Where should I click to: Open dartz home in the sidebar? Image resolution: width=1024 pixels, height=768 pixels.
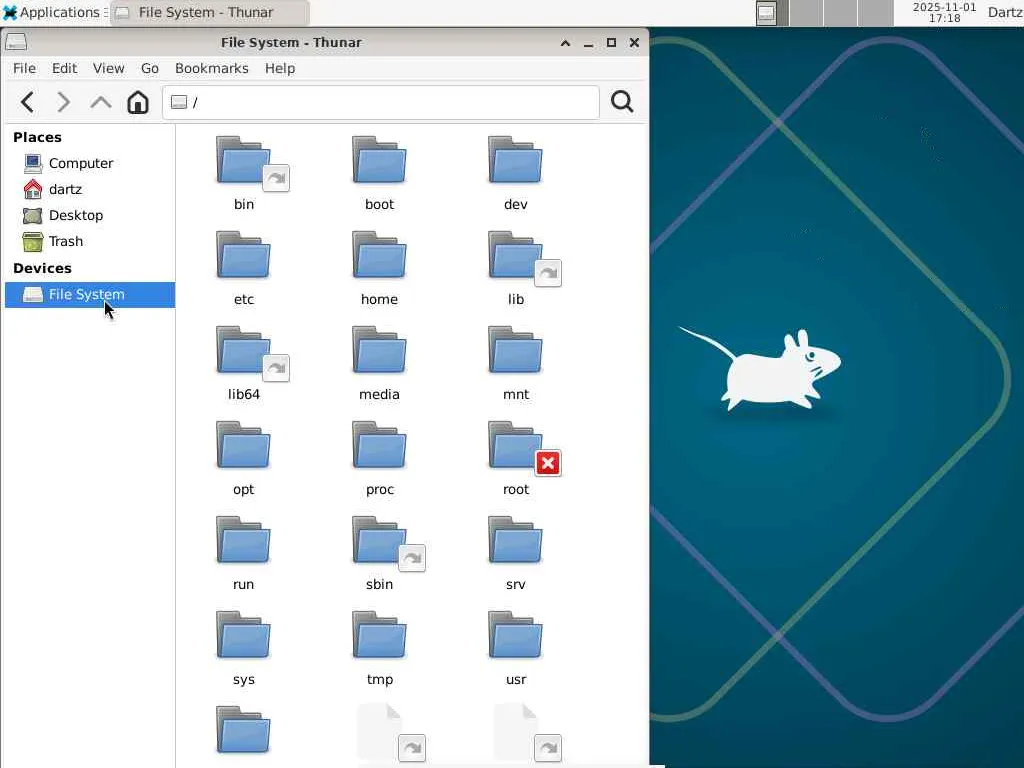tap(90, 189)
